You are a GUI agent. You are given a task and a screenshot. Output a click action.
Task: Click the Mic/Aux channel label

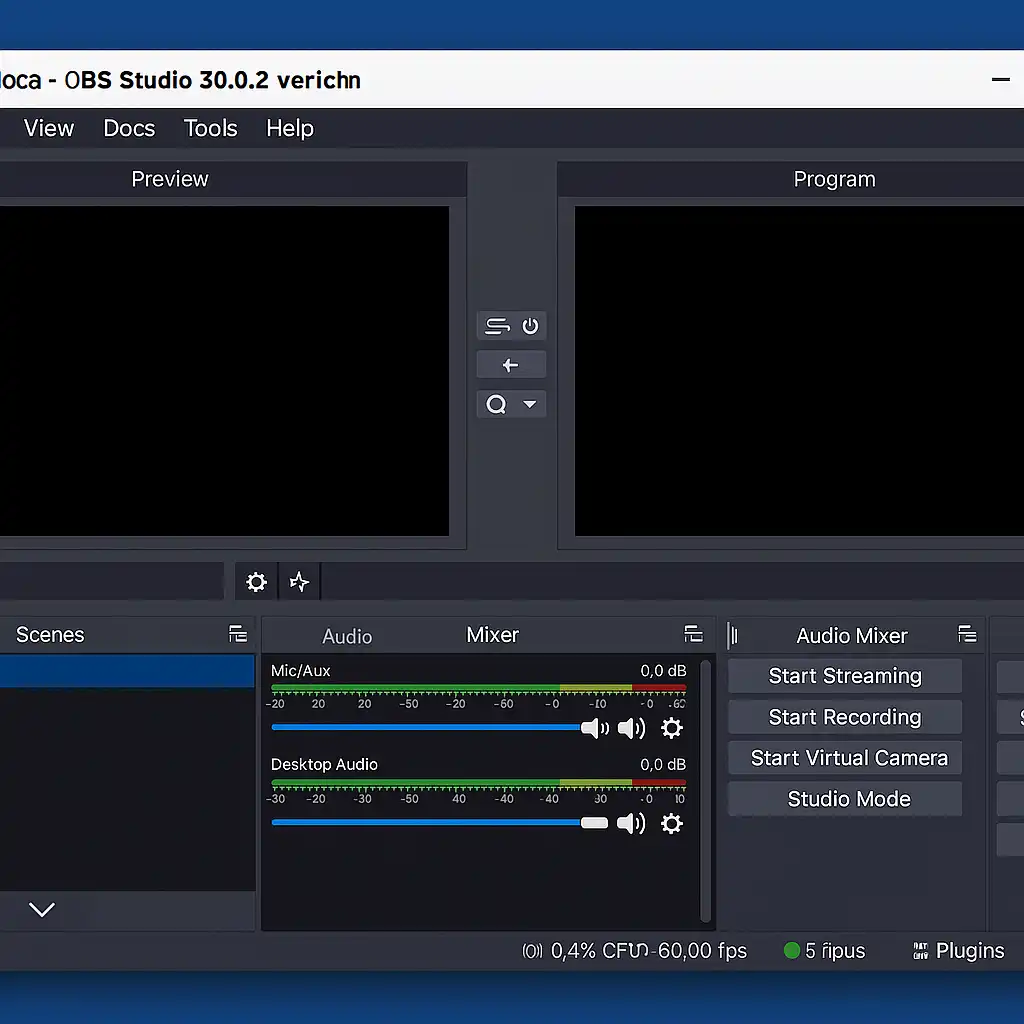300,671
